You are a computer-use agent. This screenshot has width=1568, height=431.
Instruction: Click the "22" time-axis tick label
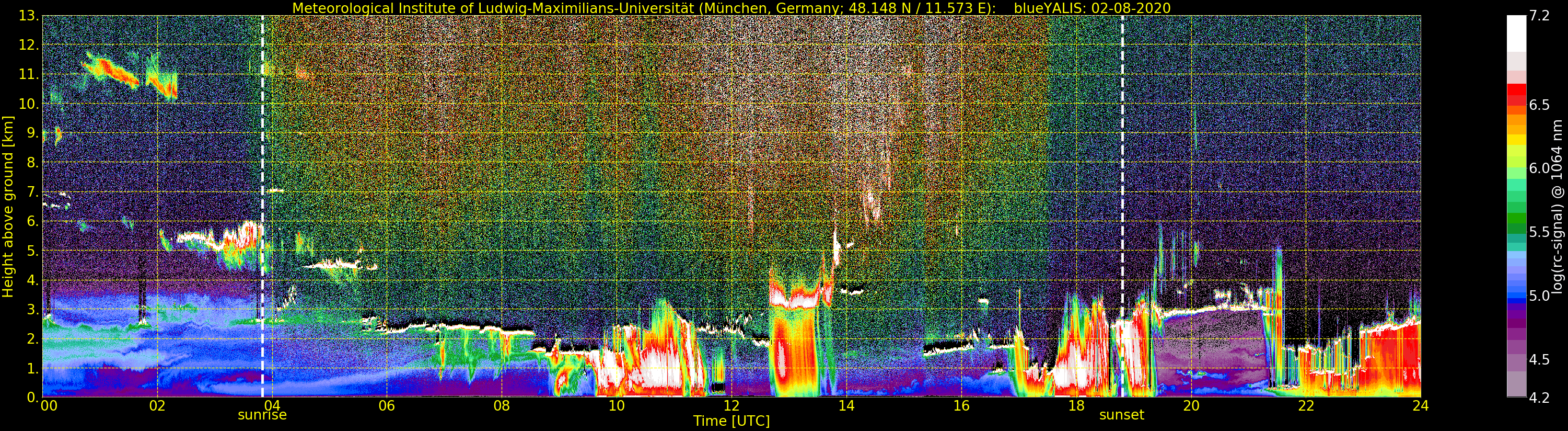(x=1306, y=406)
